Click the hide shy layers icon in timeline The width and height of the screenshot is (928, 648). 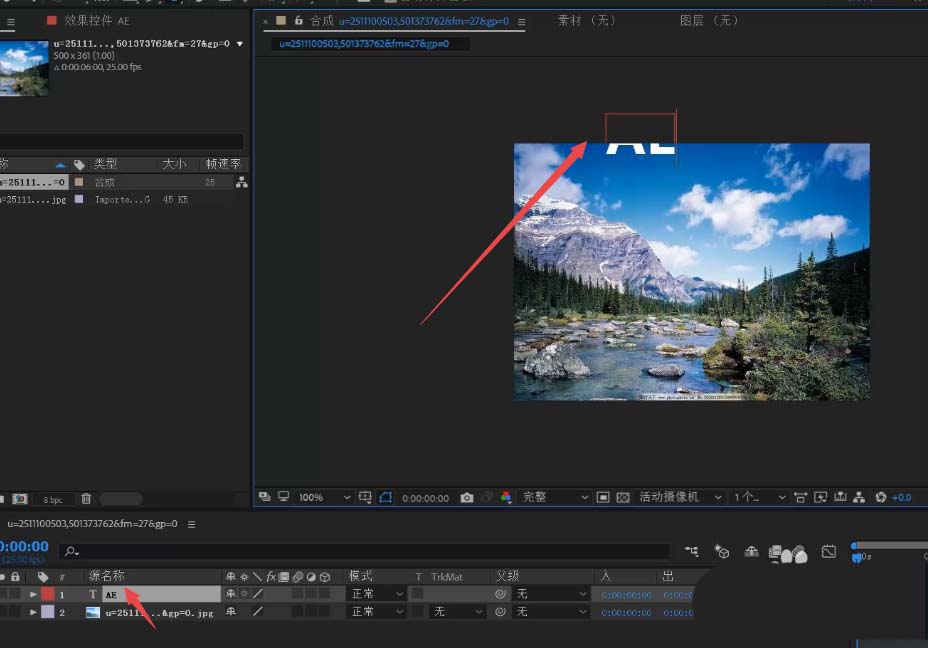click(x=751, y=552)
